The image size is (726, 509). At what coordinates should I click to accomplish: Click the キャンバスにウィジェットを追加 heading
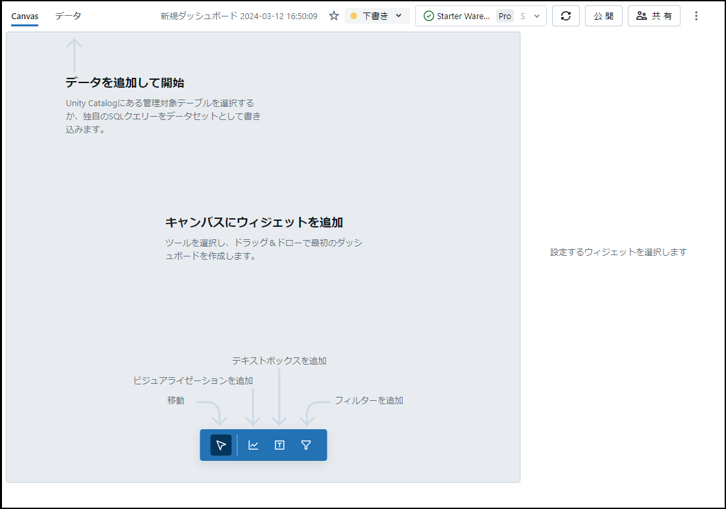(260, 222)
